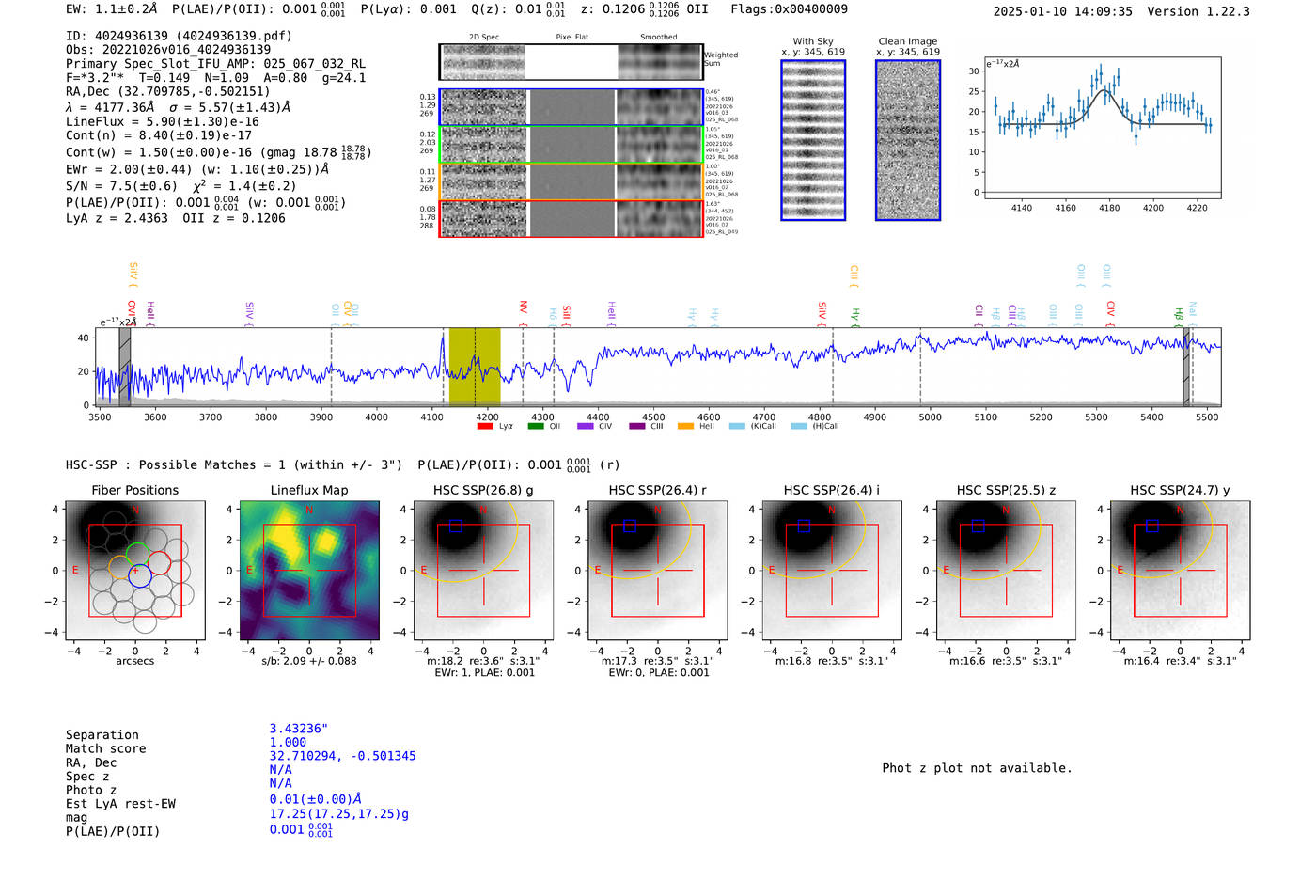
Task: Click the (K)CaII light-blue legend swatch
Action: (736, 426)
